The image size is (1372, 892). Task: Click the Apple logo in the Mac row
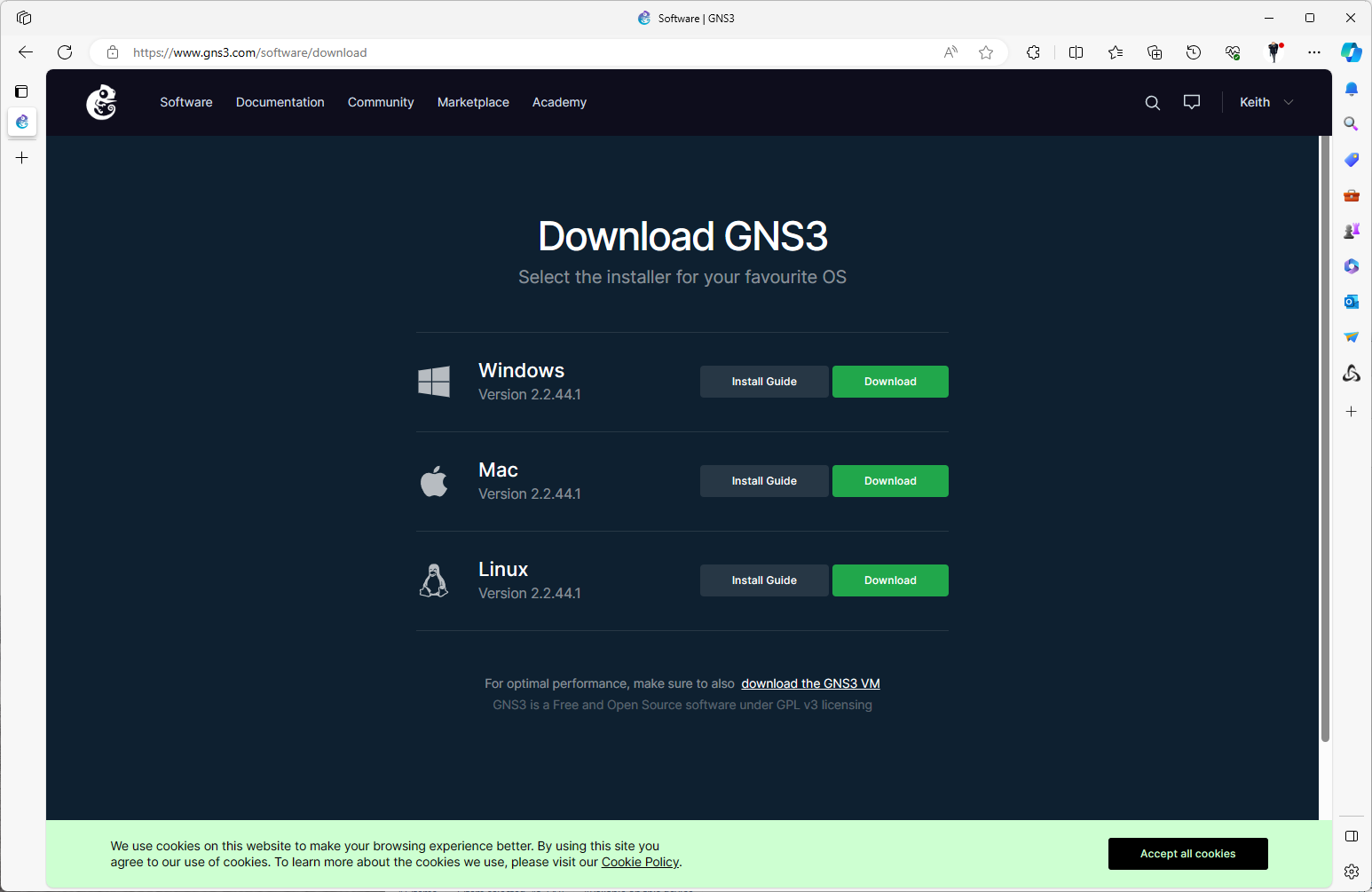(434, 480)
